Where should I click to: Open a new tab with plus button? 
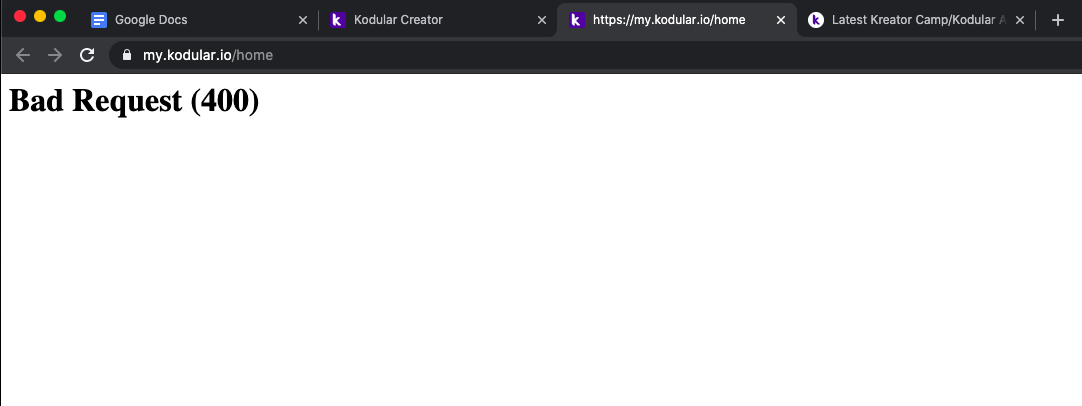pos(1058,20)
